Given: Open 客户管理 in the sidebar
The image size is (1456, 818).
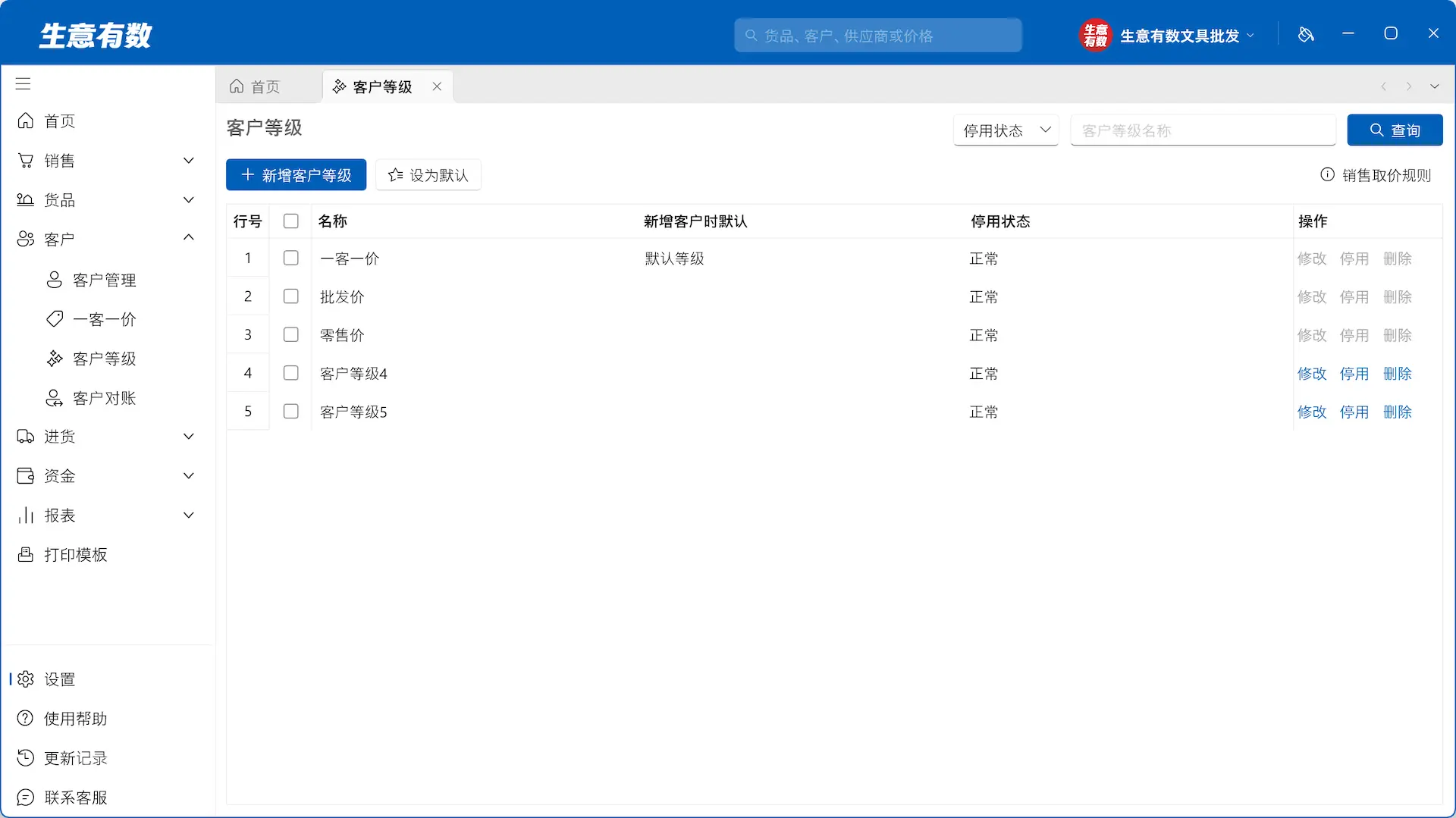Looking at the screenshot, I should click(106, 280).
